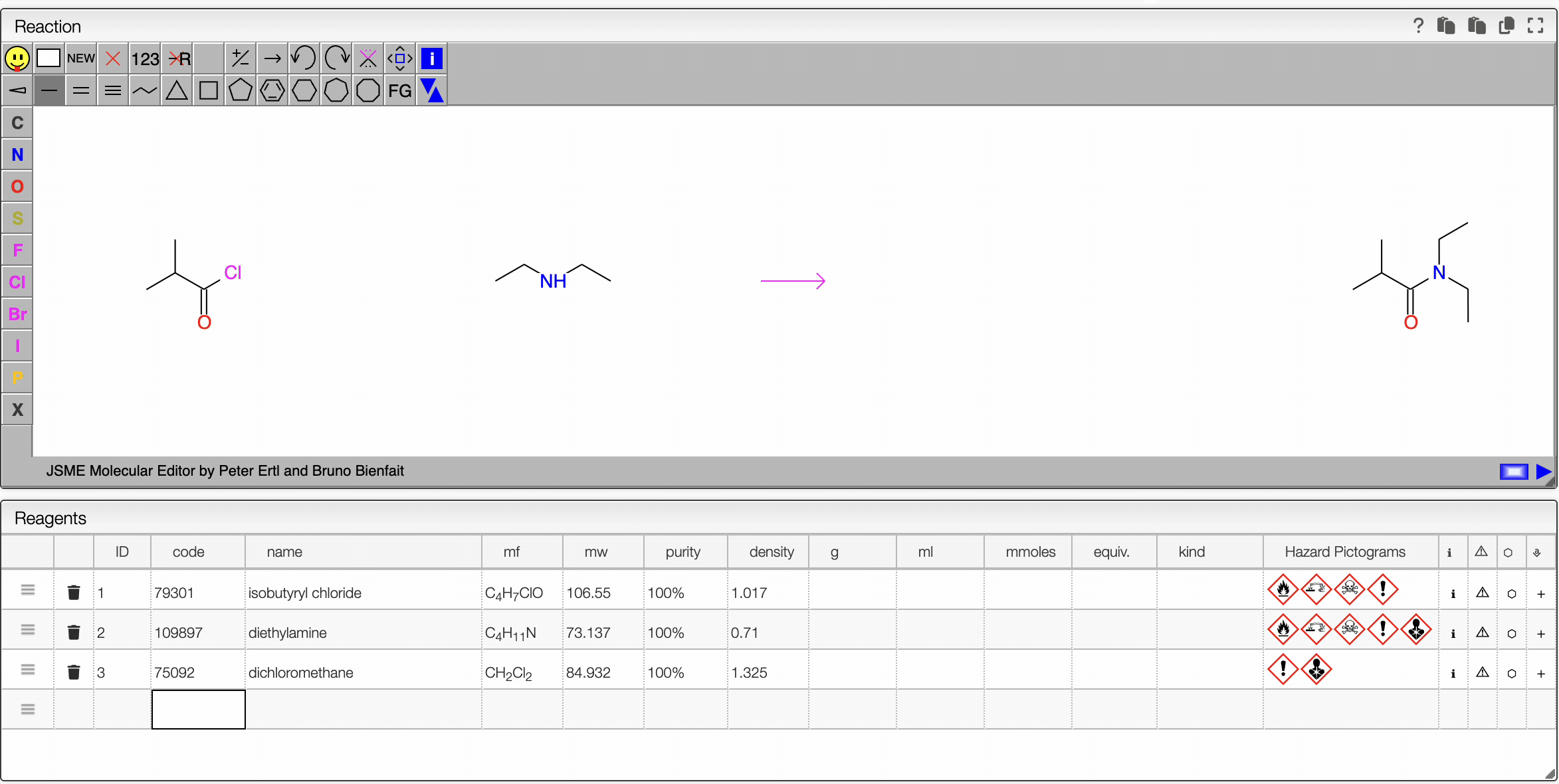Click the NEW molecule button
The width and height of the screenshot is (1559, 784).
click(x=81, y=58)
